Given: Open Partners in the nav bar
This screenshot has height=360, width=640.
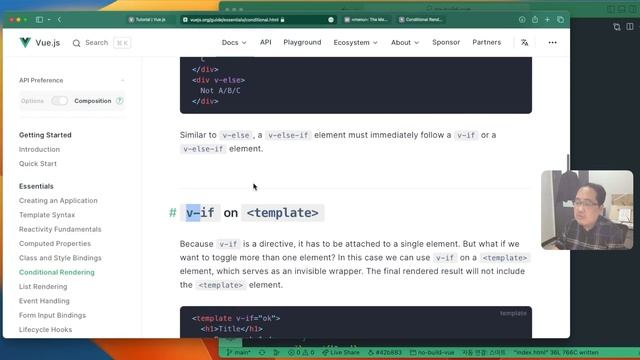Looking at the screenshot, I should 487,42.
